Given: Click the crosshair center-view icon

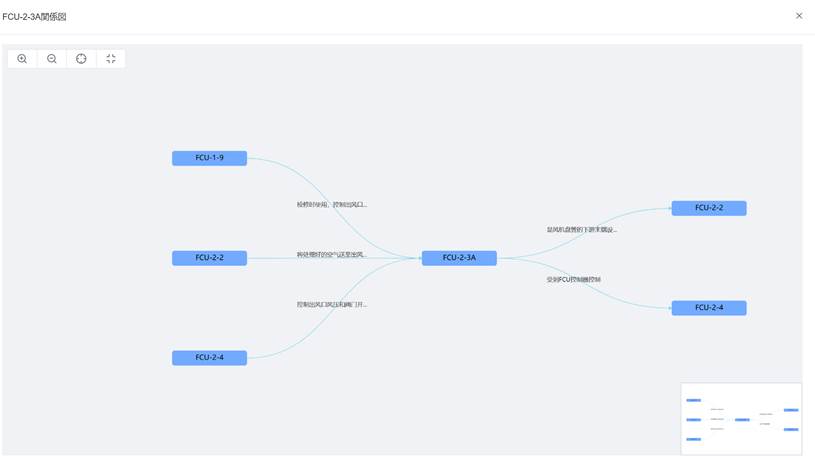Looking at the screenshot, I should tap(81, 59).
